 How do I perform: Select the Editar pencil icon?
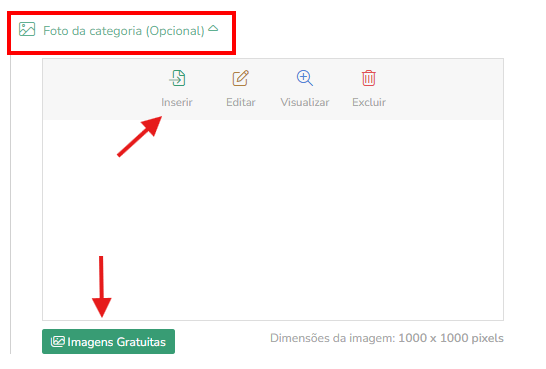[241, 78]
